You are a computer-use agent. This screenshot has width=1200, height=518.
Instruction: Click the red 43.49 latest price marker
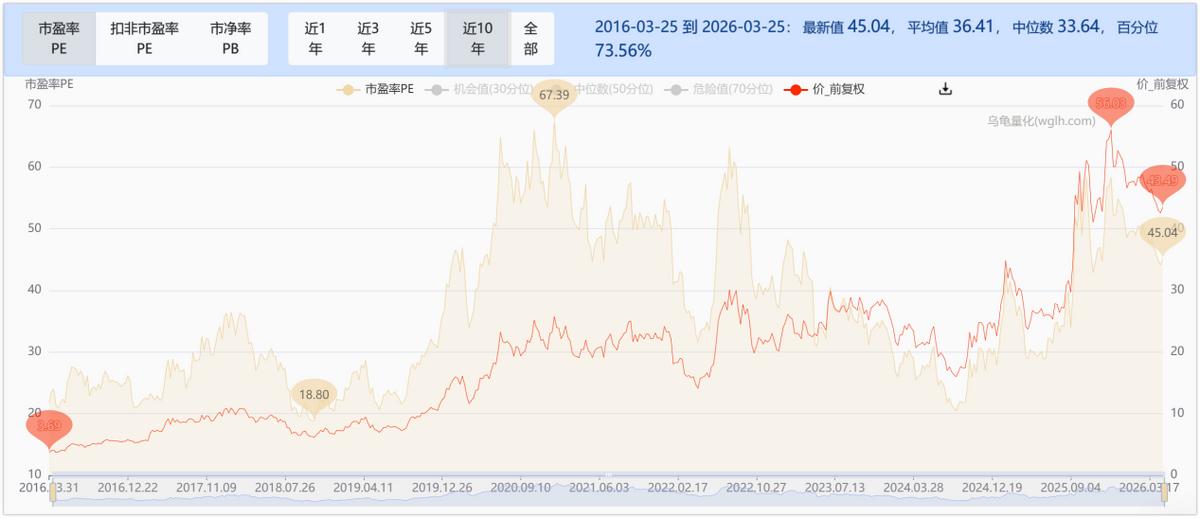1162,181
